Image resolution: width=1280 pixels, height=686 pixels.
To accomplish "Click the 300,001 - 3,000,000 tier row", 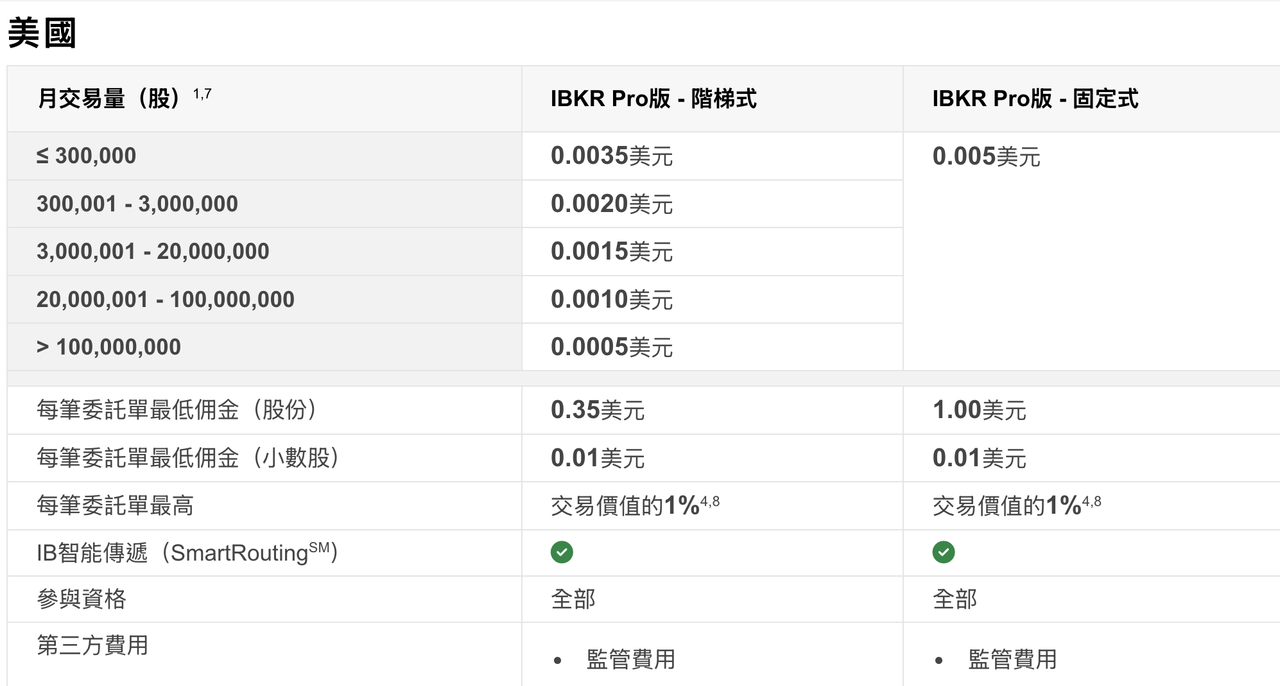I will coord(264,204).
